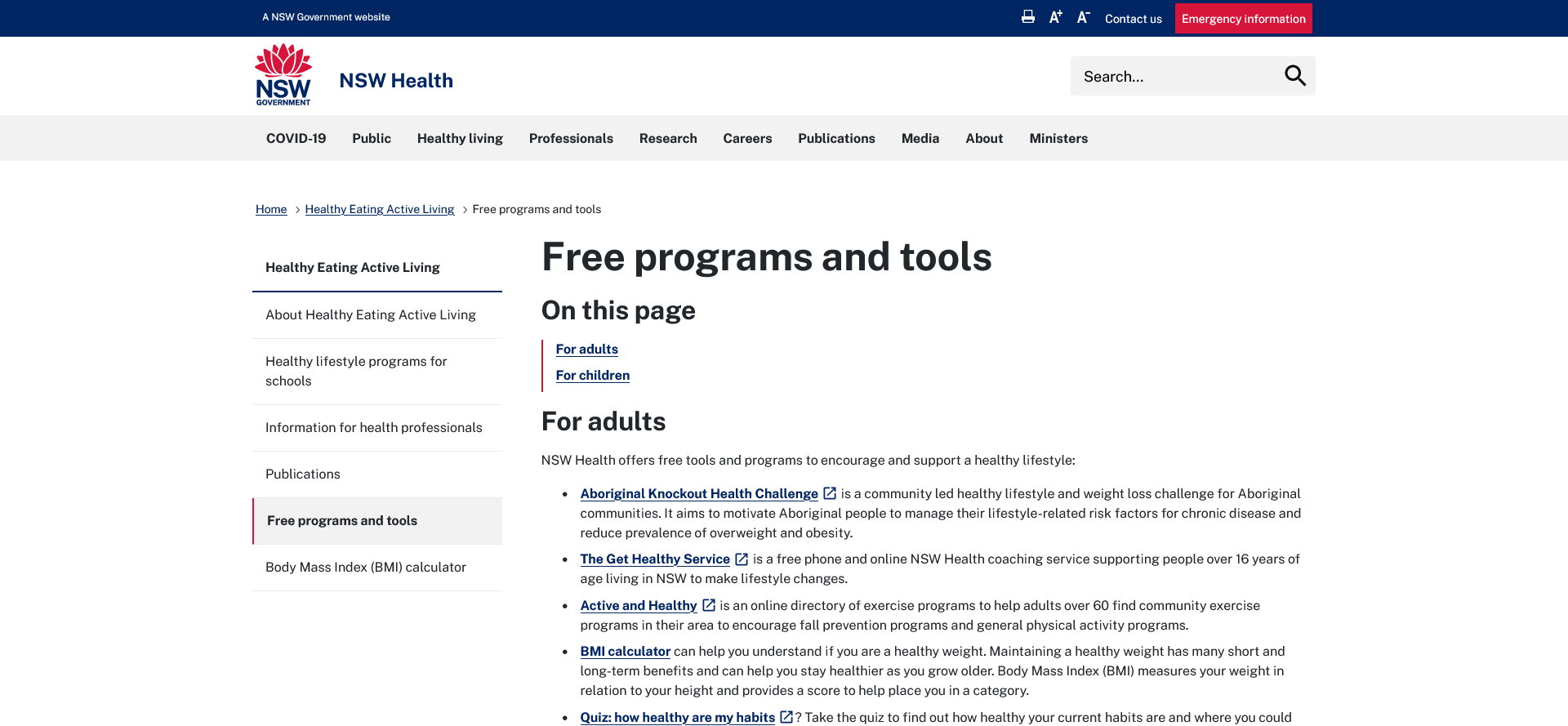Increase text size with A+ icon

coord(1056,17)
